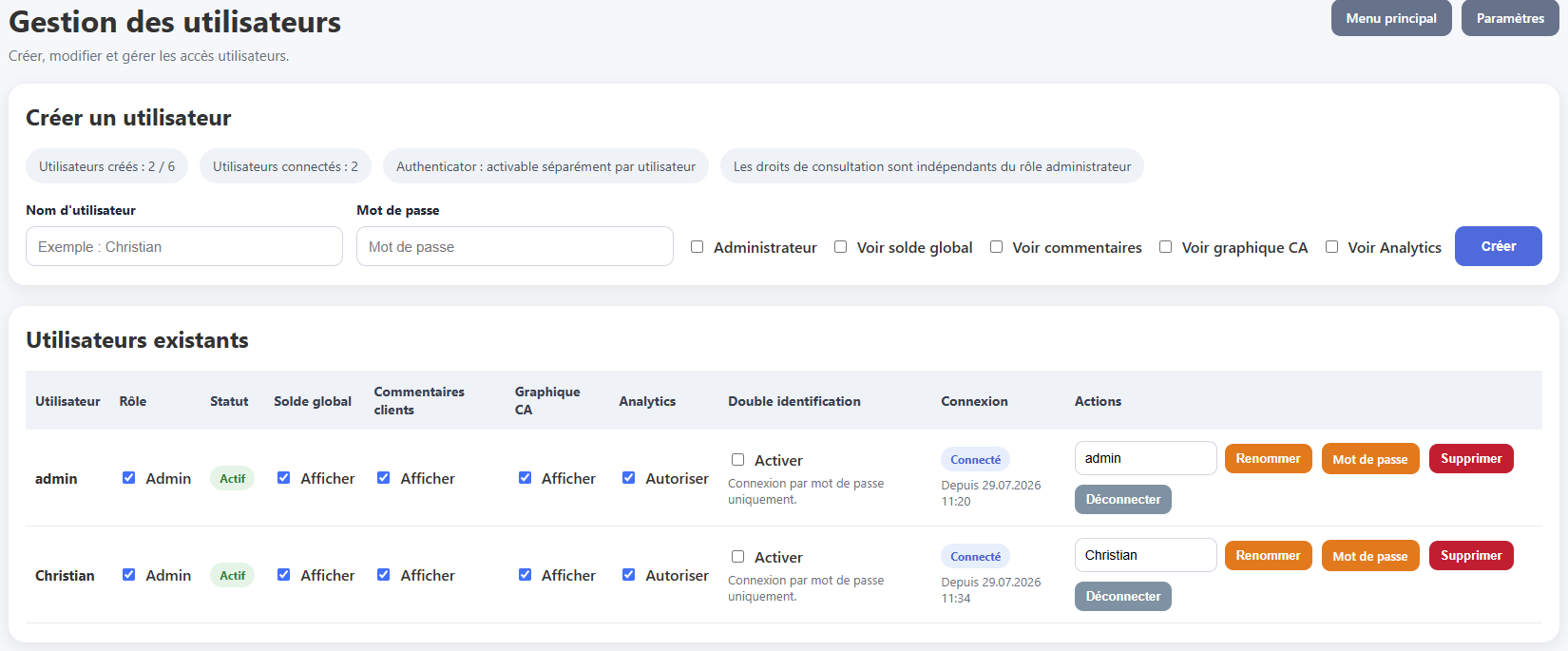This screenshot has width=1568, height=651.
Task: Click Renommer in the Christian row
Action: point(1269,555)
